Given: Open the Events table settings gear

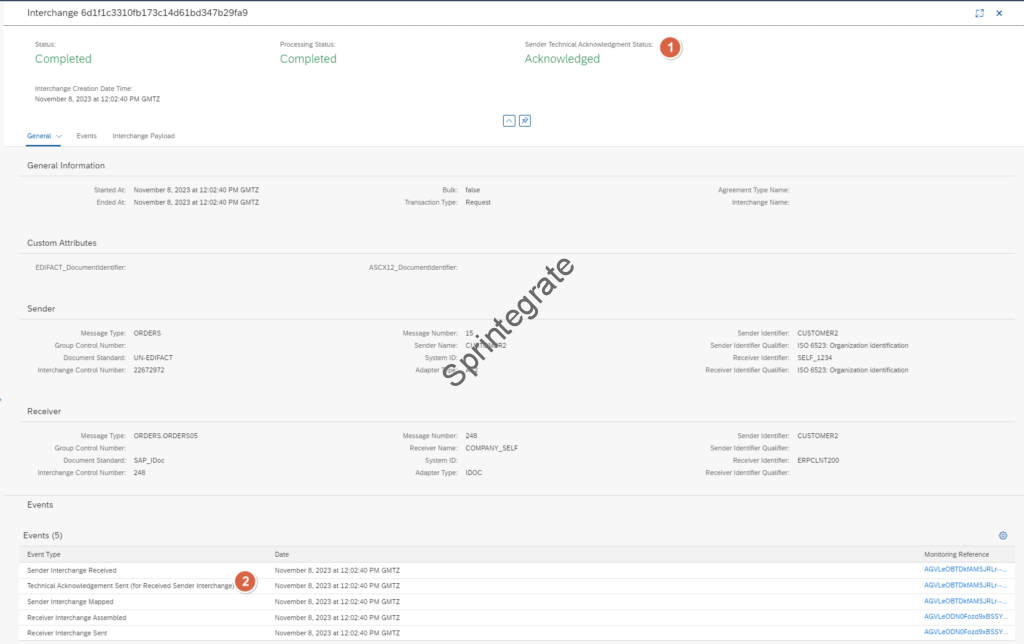Looking at the screenshot, I should [x=1002, y=536].
